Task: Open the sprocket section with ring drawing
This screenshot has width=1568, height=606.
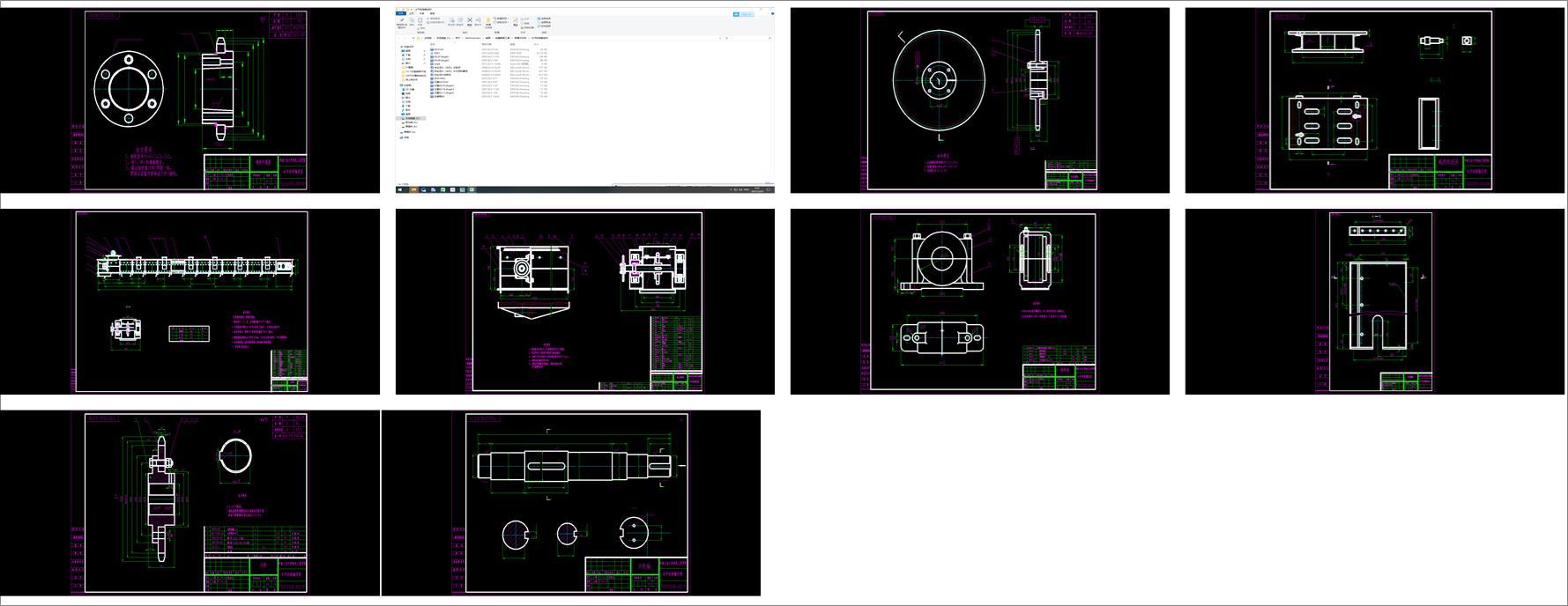Action: pos(189,503)
